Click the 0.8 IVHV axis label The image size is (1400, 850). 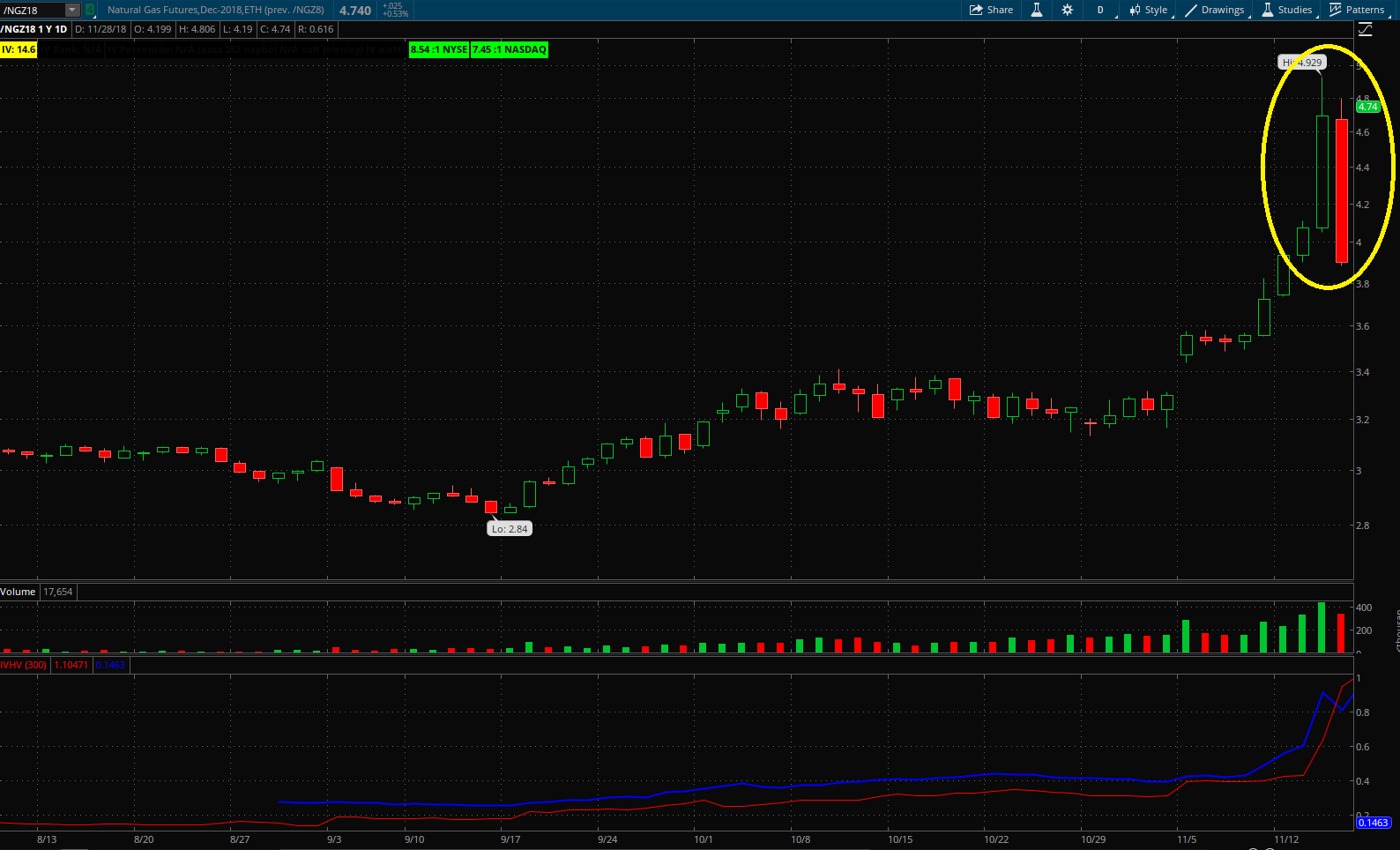point(1363,712)
